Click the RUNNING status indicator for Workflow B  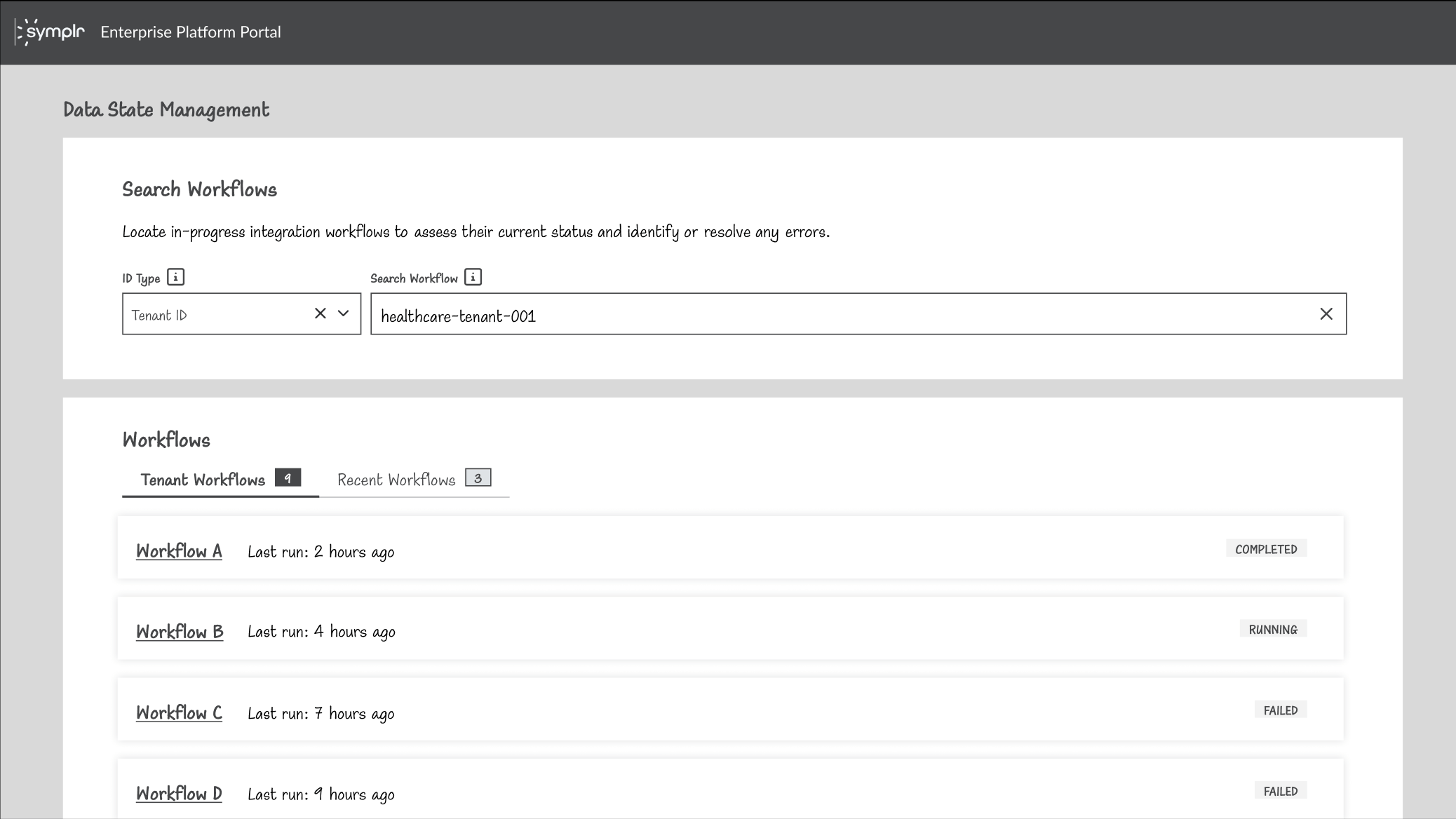pos(1272,629)
